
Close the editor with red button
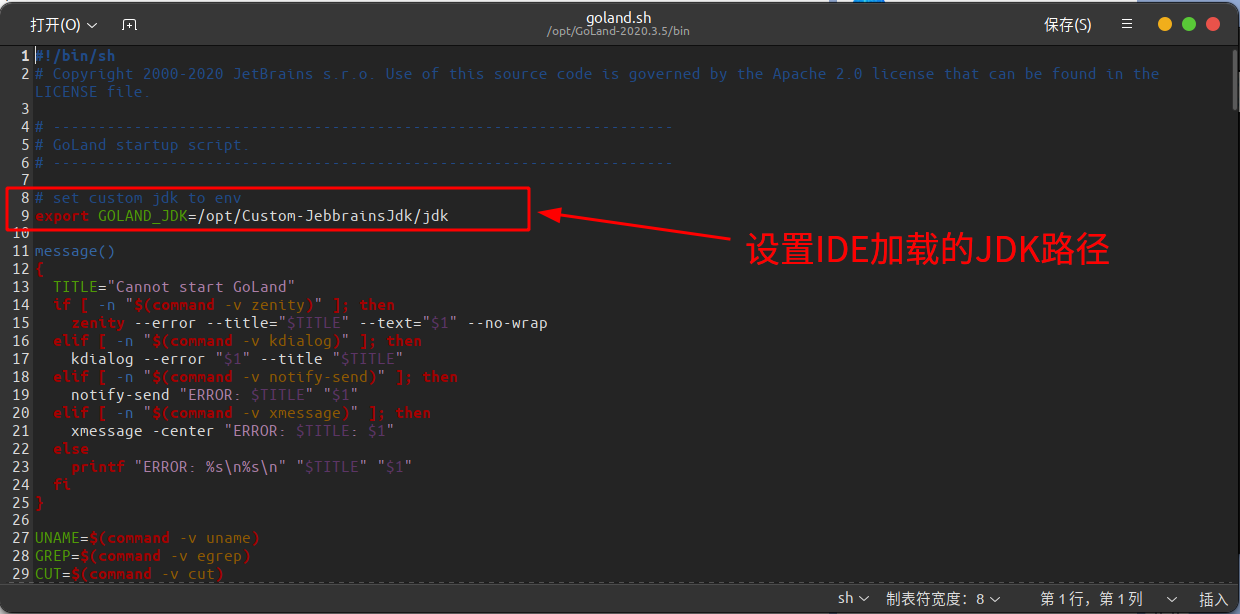(x=1213, y=24)
